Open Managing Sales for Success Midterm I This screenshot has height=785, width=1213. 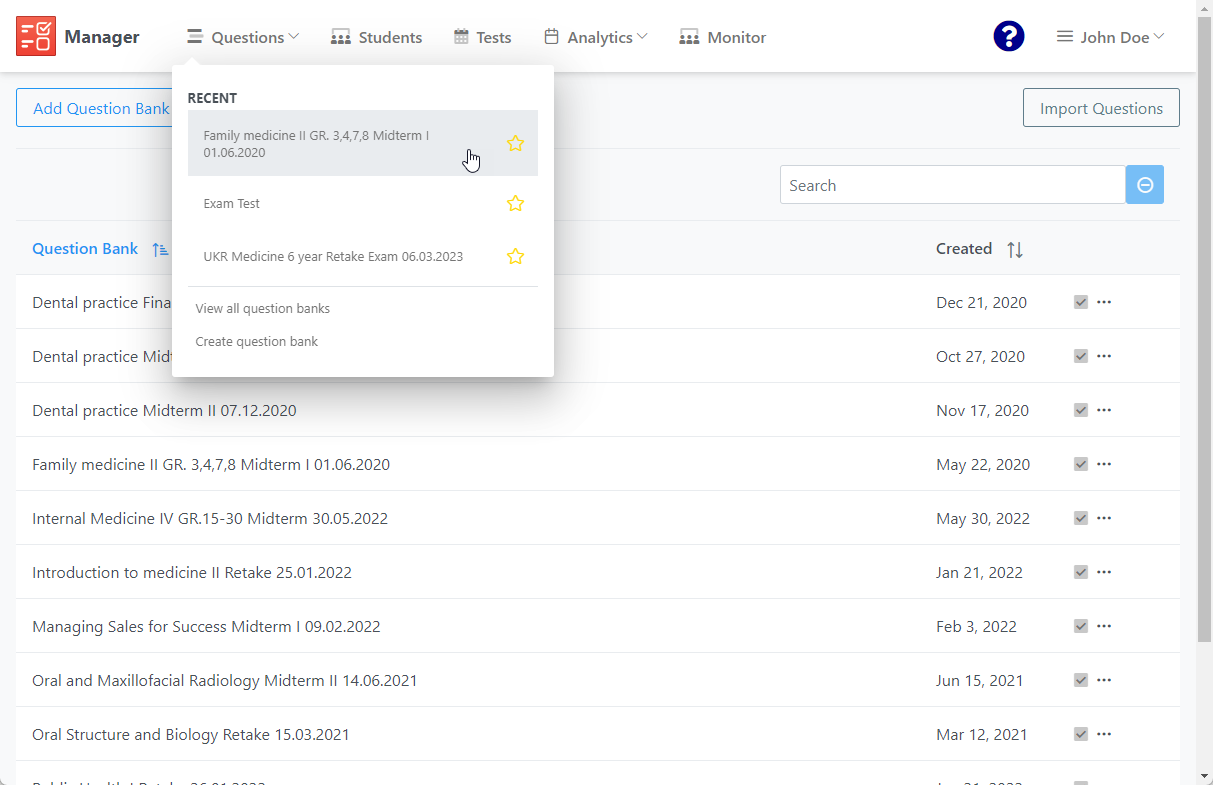(206, 627)
